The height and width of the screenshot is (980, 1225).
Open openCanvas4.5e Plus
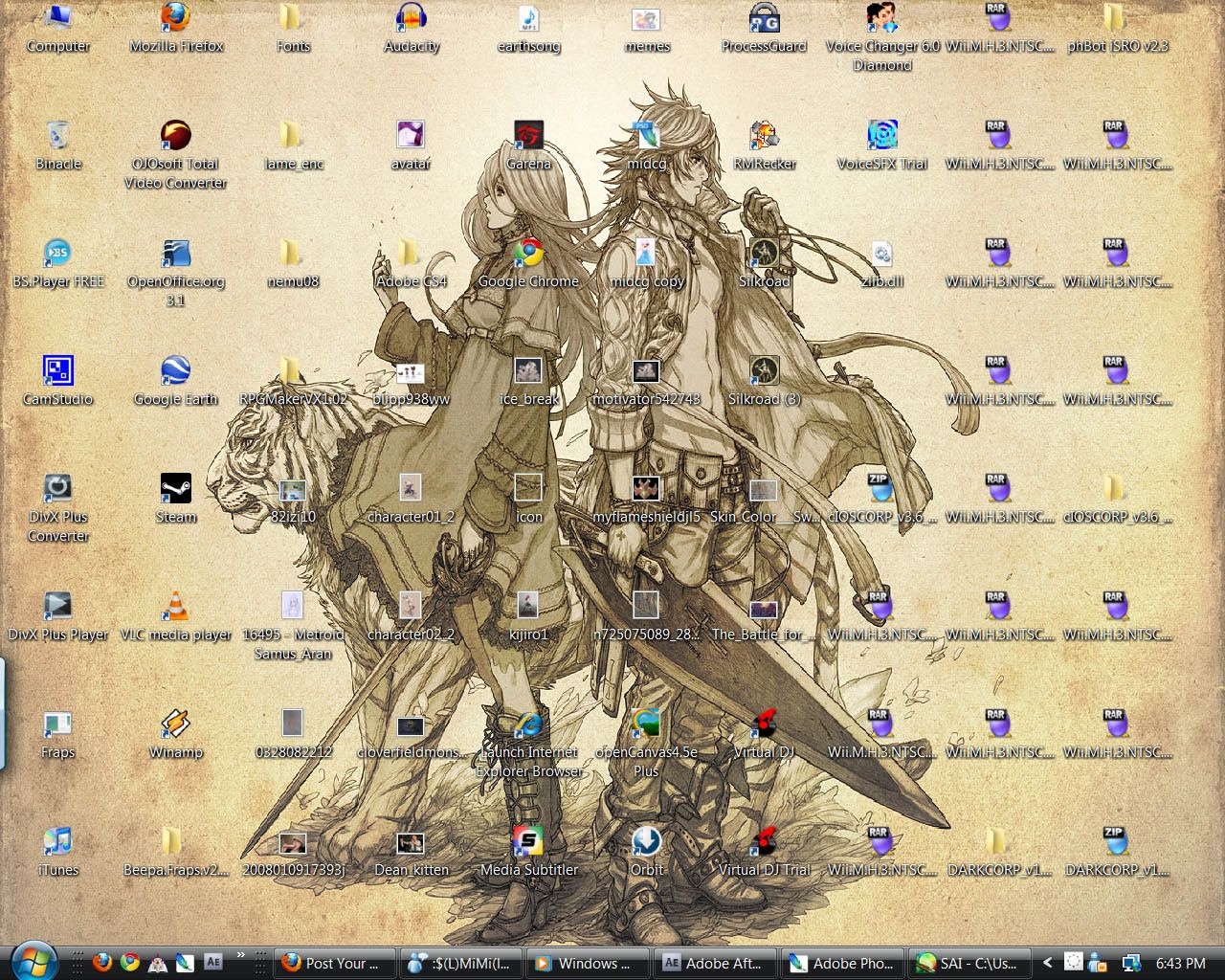tap(647, 744)
